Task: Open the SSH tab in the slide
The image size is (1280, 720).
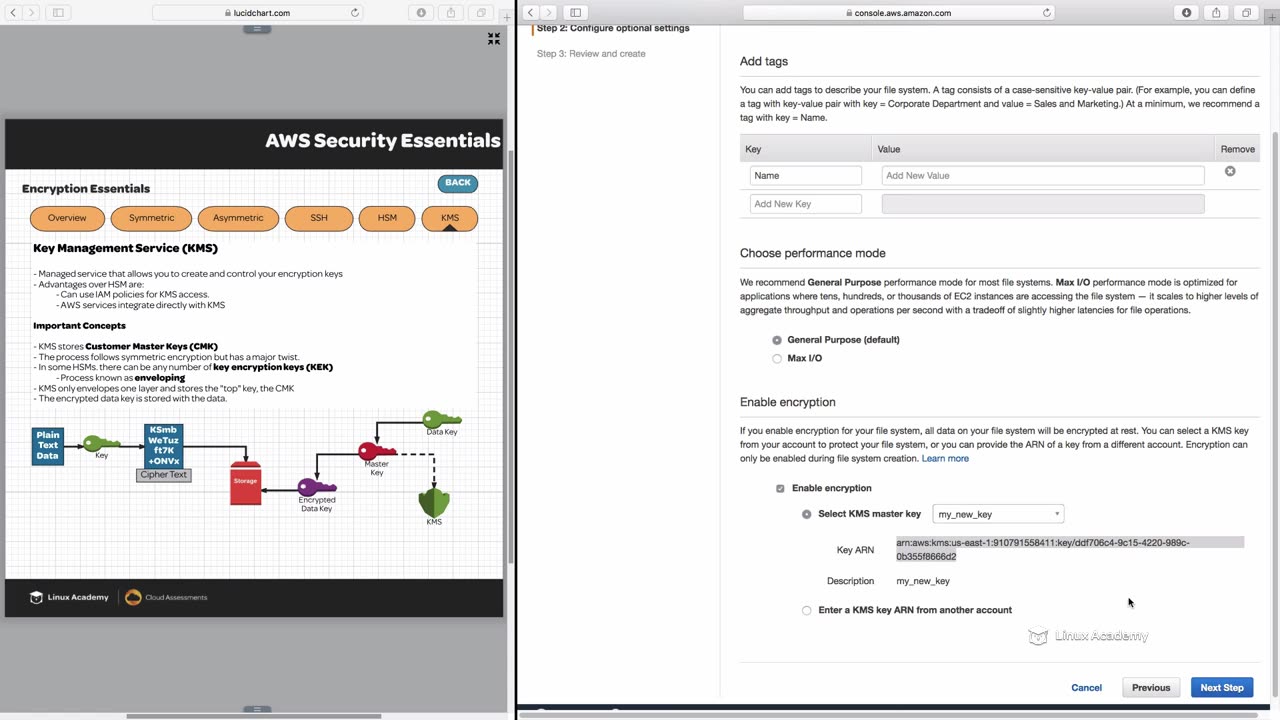Action: click(319, 218)
